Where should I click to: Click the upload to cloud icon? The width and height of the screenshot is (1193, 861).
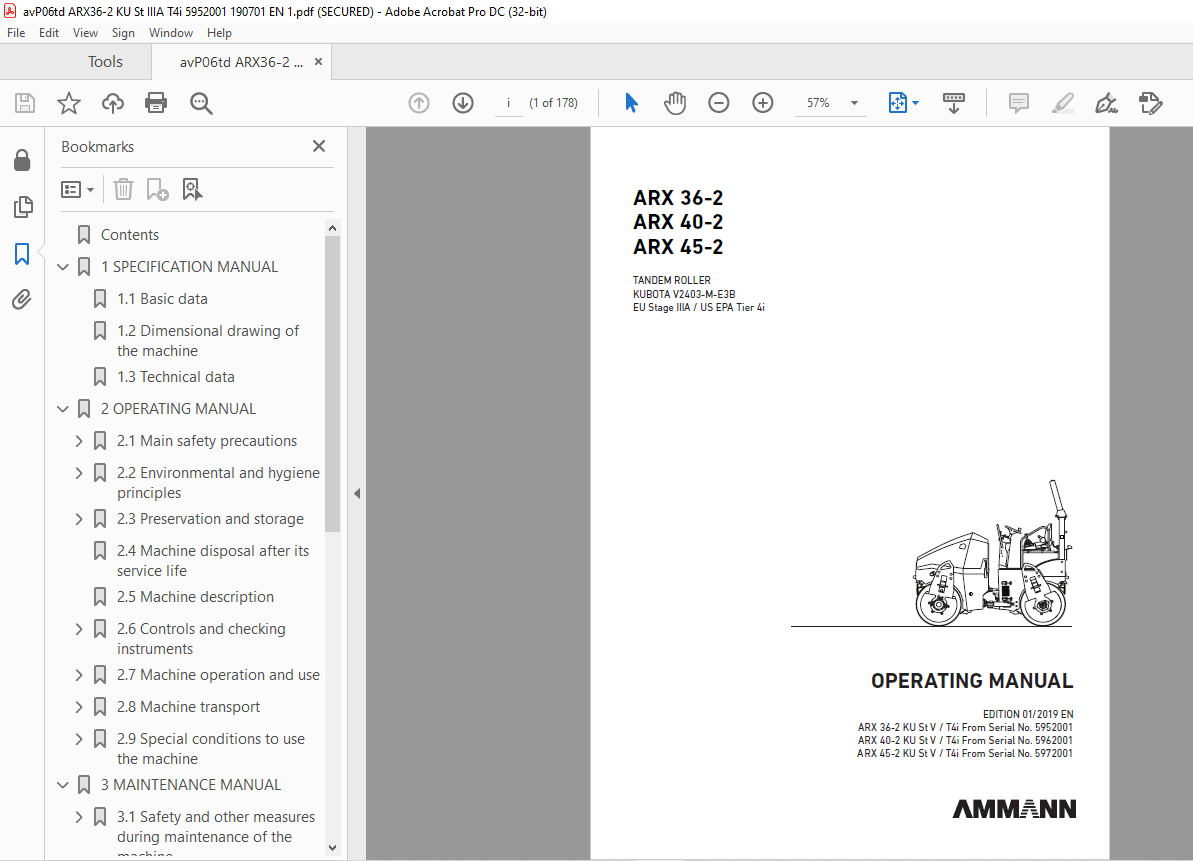tap(113, 103)
